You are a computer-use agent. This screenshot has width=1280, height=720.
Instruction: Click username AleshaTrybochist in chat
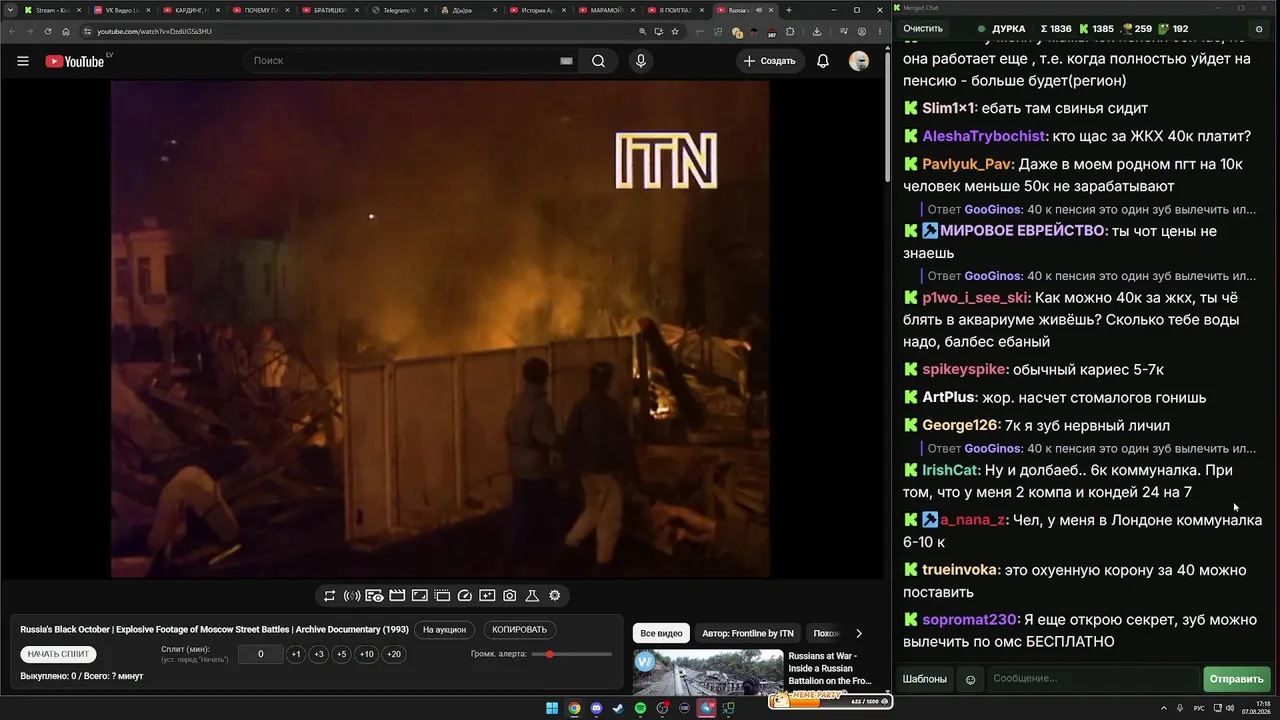(984, 136)
